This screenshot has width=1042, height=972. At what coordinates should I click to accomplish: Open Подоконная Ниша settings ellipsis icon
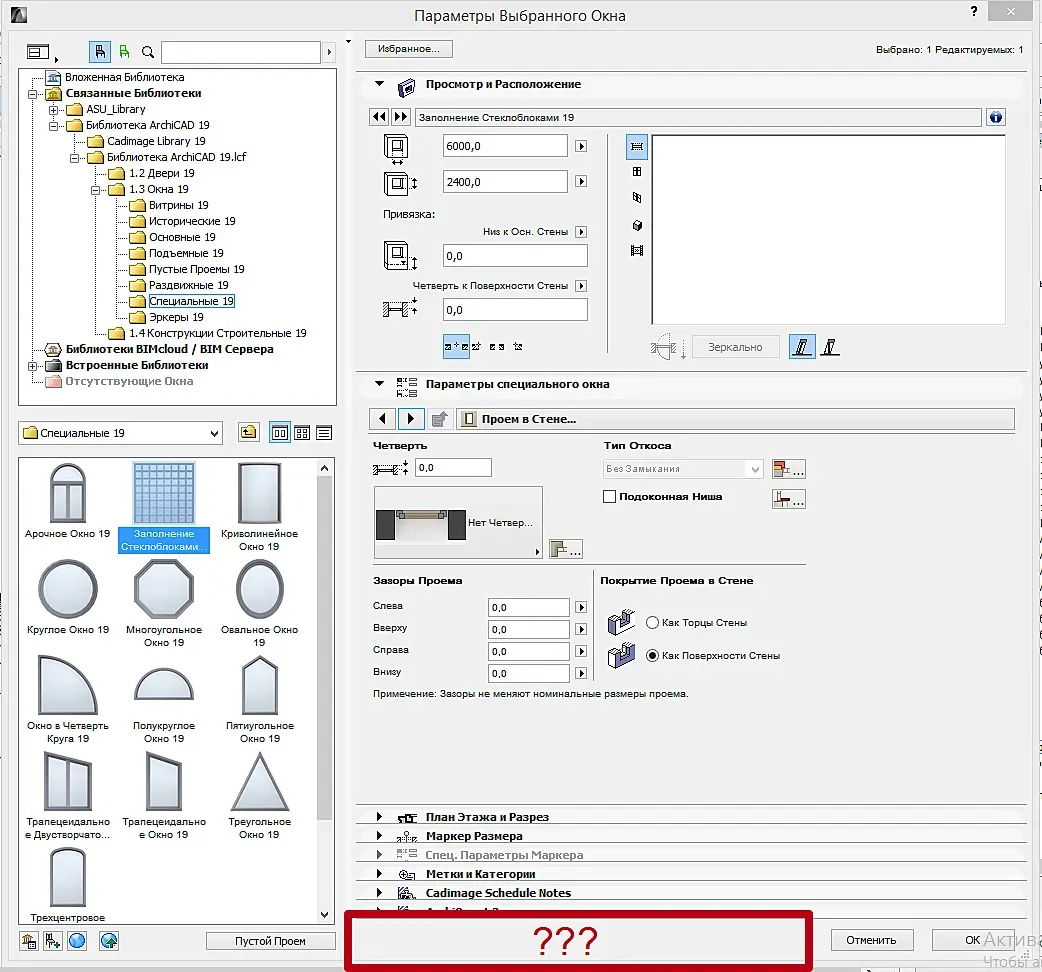789,498
